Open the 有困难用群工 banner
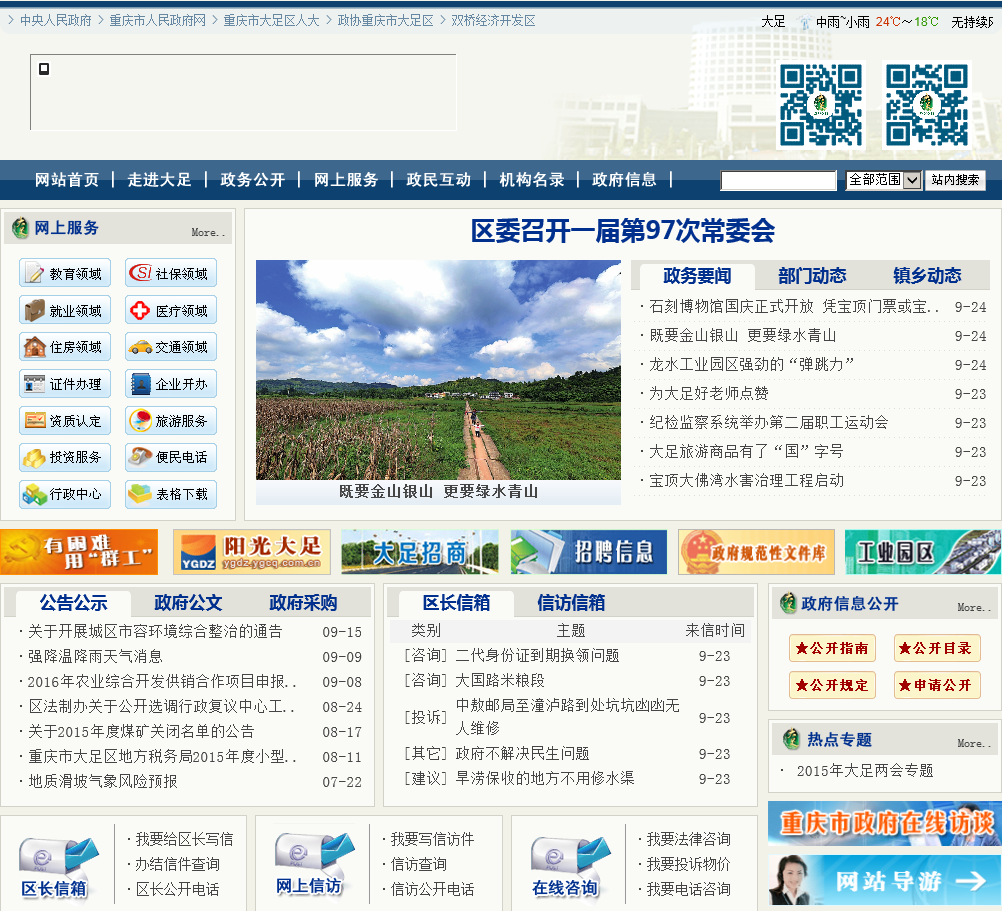 click(79, 552)
